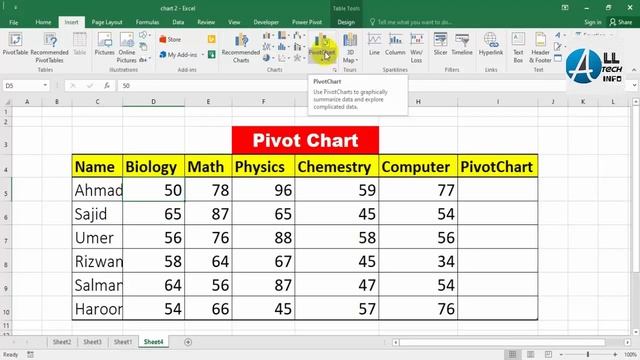
Task: Open the Charts group dialog launcher
Action: tap(335, 70)
